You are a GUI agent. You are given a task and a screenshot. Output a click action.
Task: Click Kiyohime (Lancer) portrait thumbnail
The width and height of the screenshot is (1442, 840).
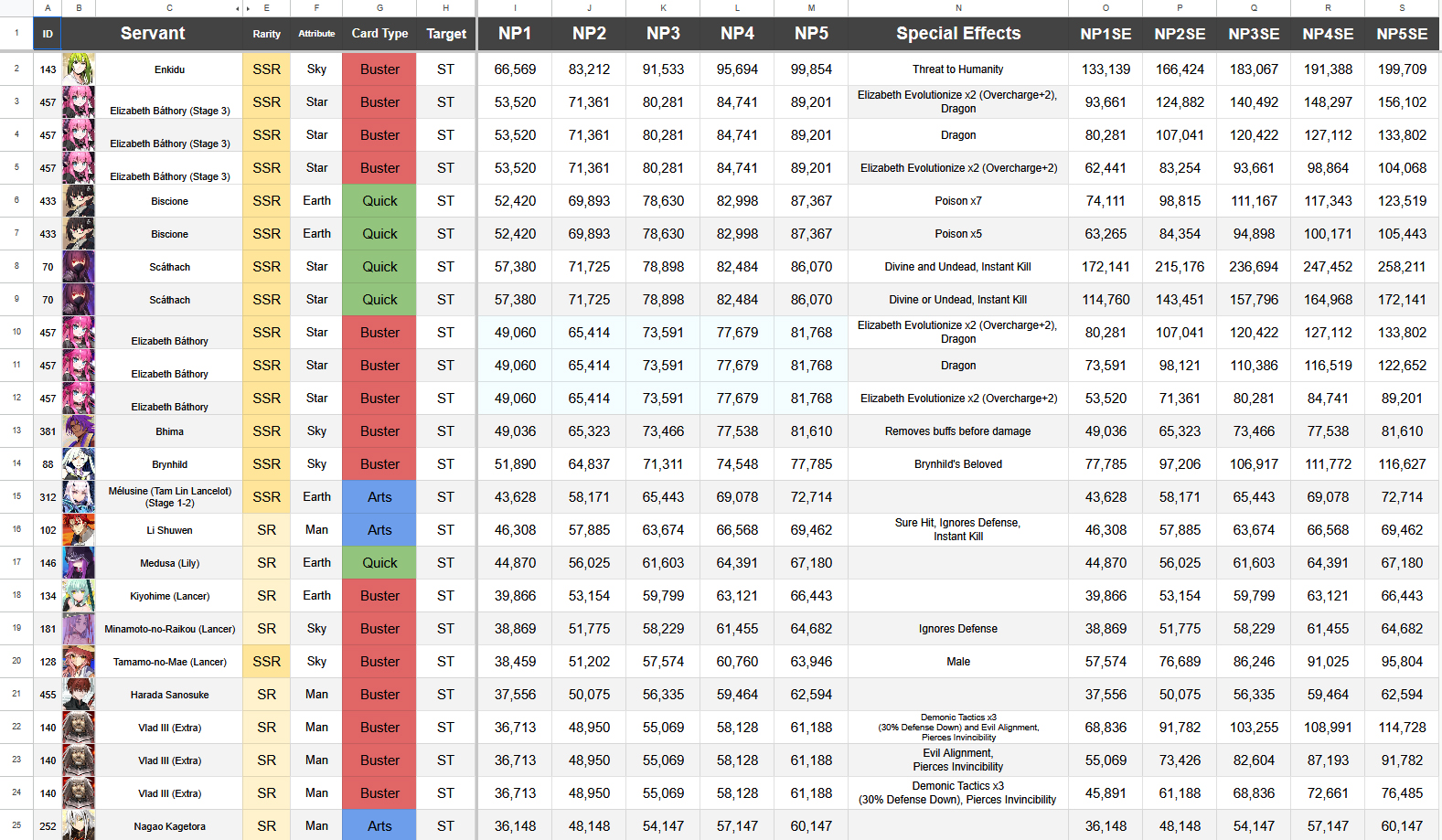[x=79, y=596]
